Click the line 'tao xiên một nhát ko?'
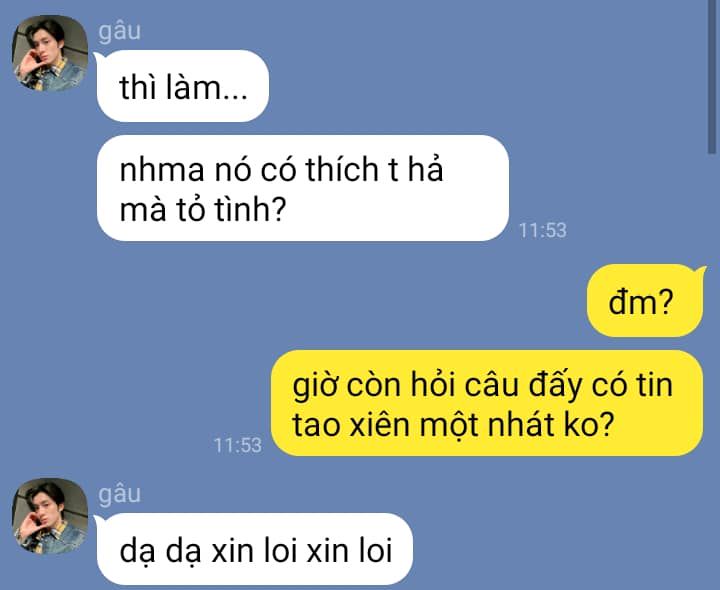720x590 pixels. [453, 425]
